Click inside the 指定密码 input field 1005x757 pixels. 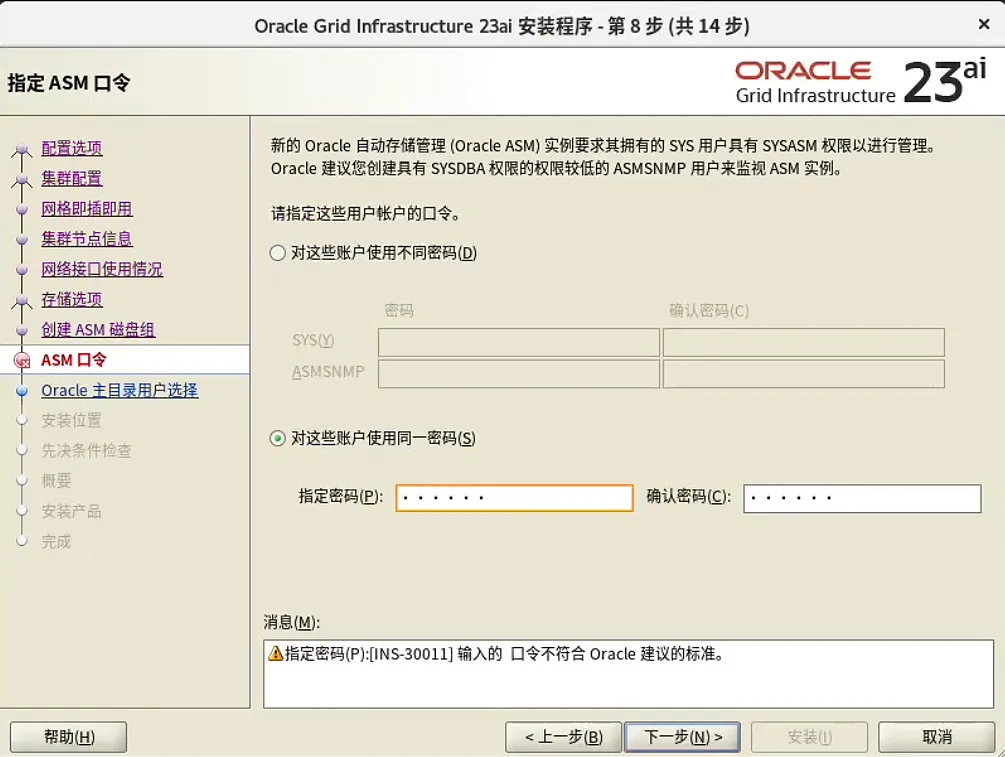[x=513, y=497]
